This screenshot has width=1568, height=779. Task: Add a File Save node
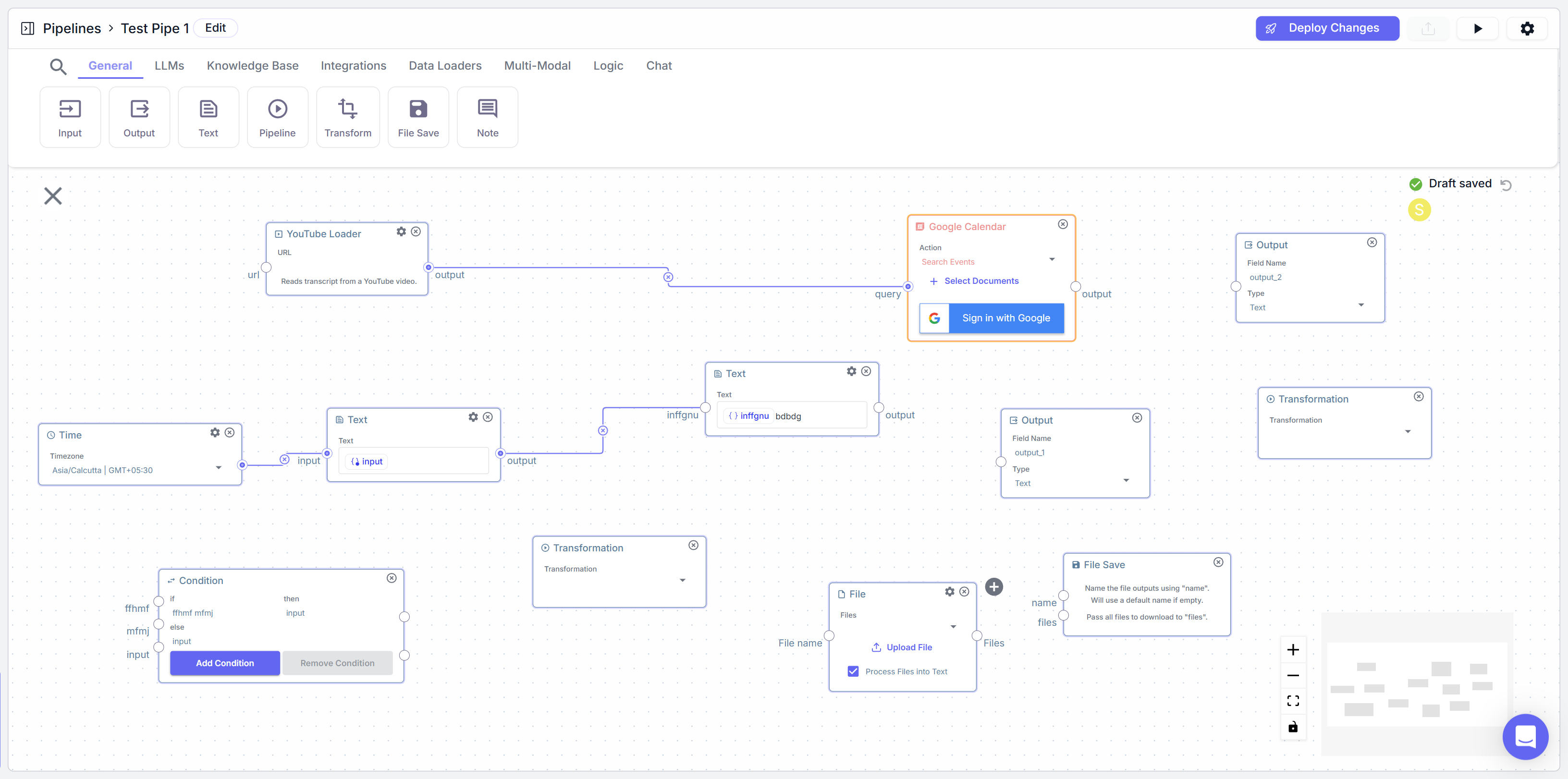418,117
